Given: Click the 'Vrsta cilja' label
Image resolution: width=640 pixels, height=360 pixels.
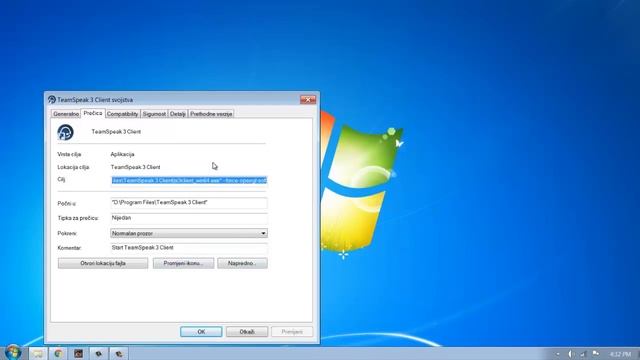Looking at the screenshot, I should [x=69, y=154].
